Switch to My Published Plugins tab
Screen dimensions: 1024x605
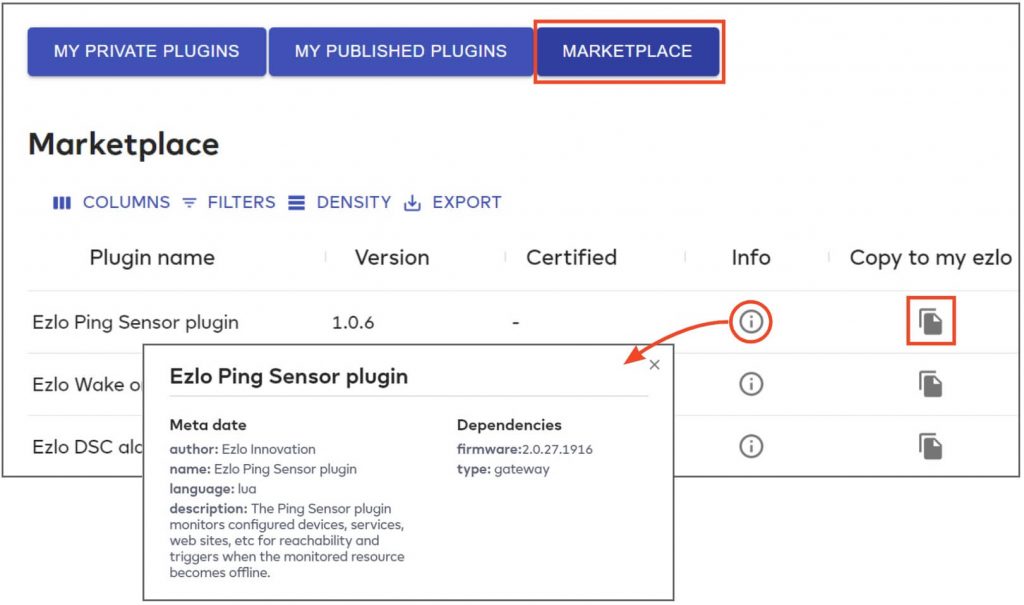tap(400, 50)
